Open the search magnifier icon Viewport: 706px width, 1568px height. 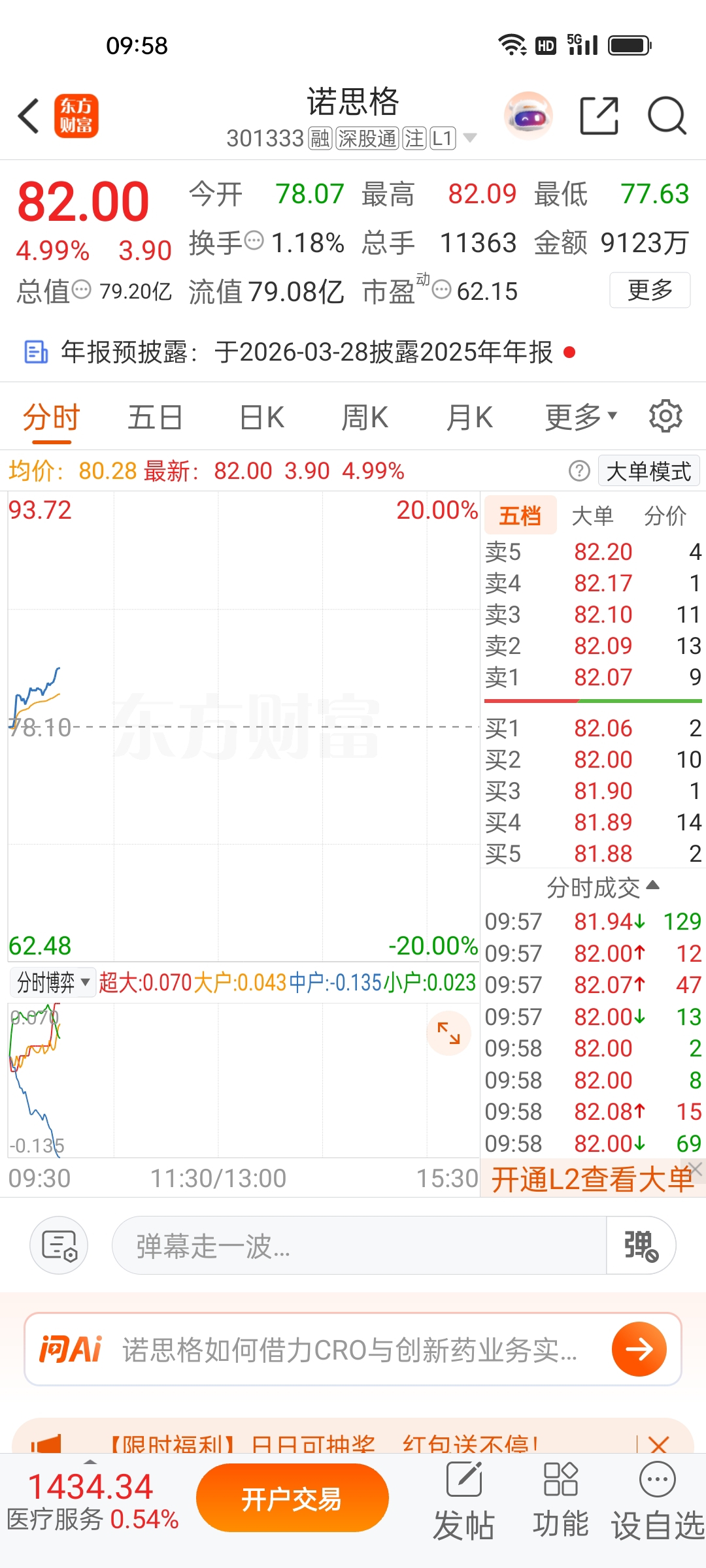coord(666,116)
